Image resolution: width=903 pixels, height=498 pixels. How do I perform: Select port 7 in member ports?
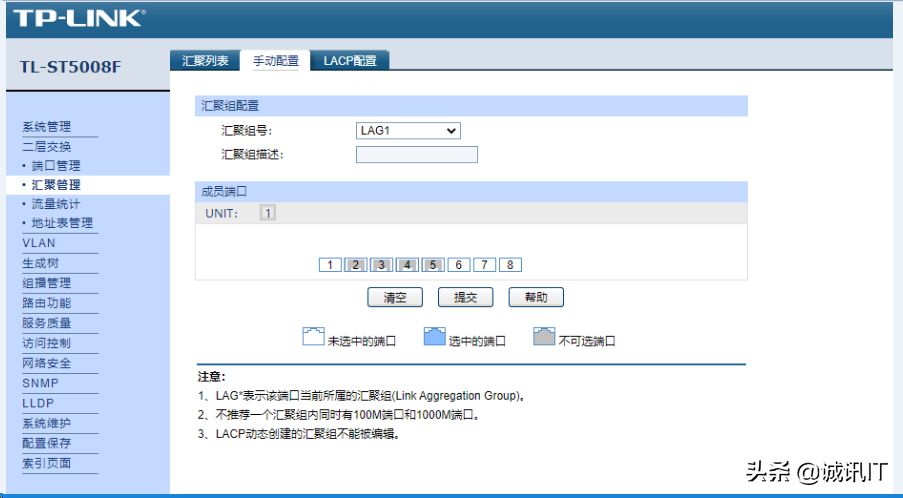[484, 265]
